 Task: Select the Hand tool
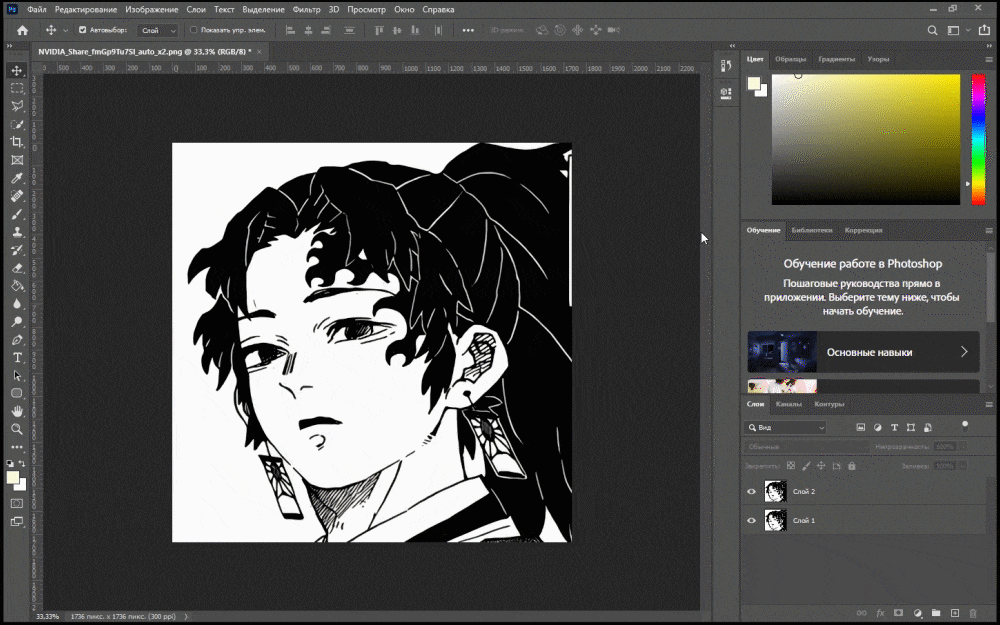point(17,411)
